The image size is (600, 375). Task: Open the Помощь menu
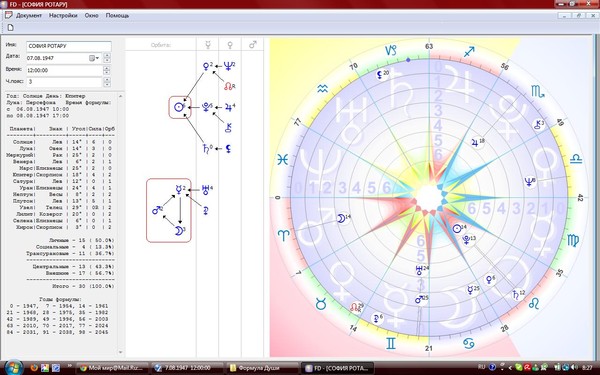[117, 16]
